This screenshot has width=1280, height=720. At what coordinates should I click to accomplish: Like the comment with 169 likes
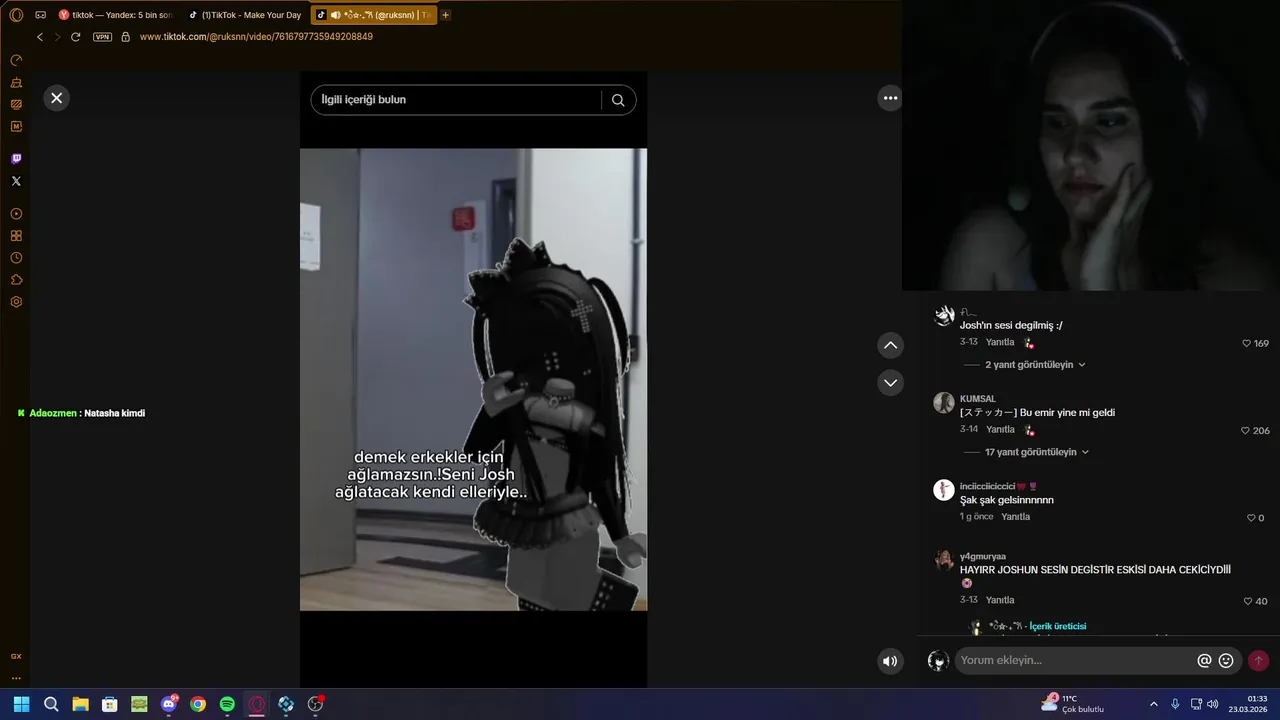(1246, 343)
